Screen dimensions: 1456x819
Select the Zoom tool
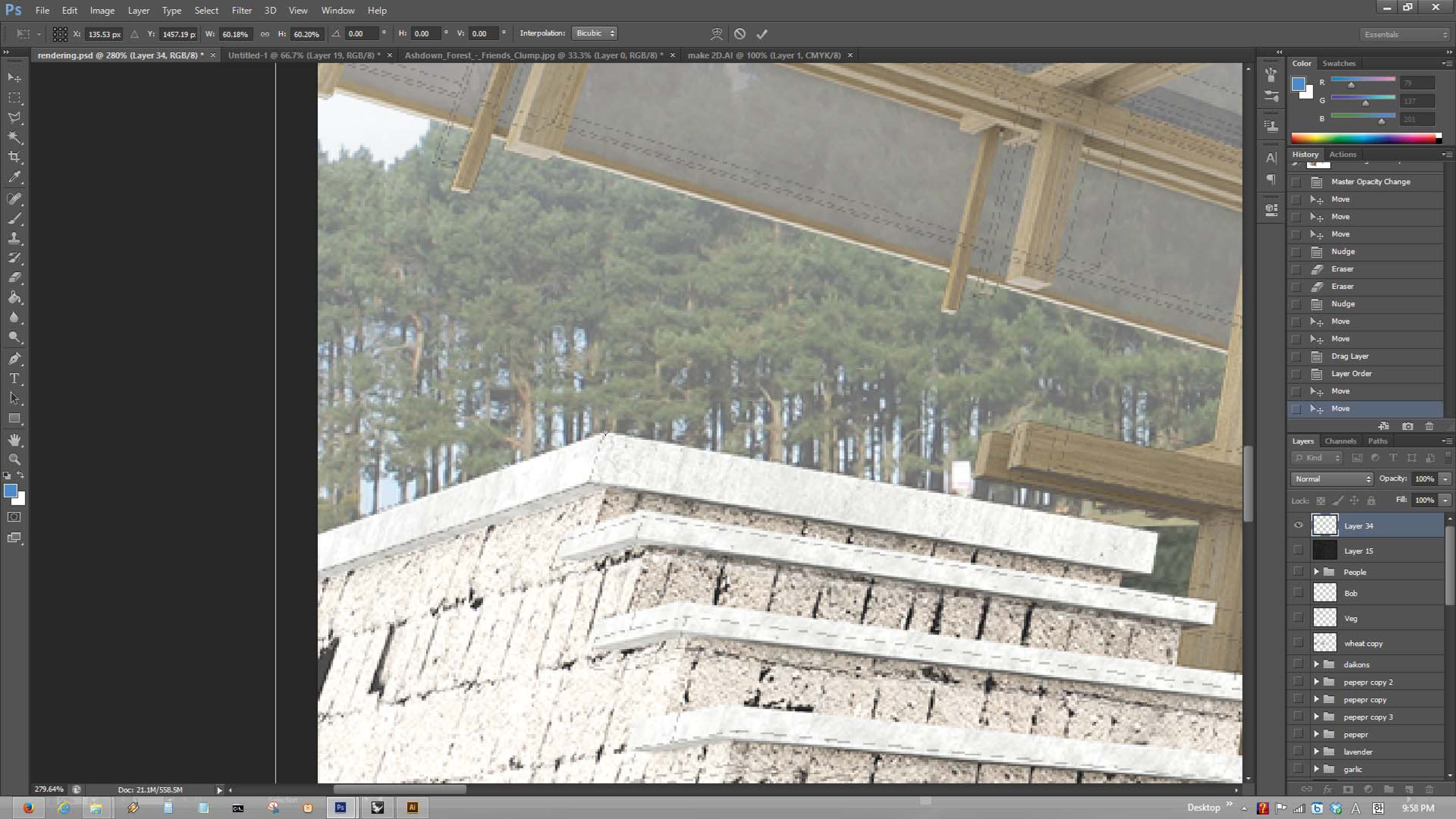(x=15, y=459)
